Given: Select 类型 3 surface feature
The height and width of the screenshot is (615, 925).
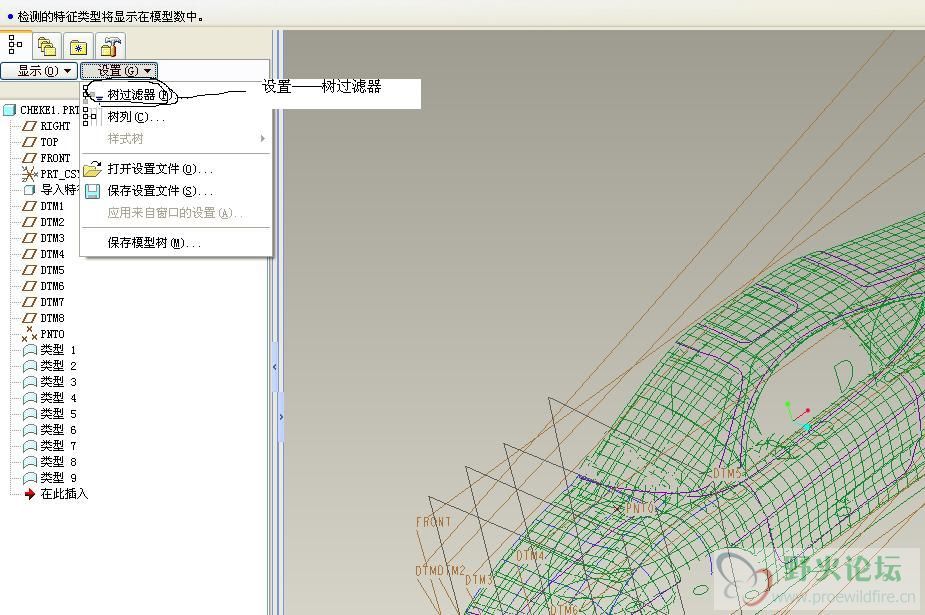Looking at the screenshot, I should [x=58, y=382].
